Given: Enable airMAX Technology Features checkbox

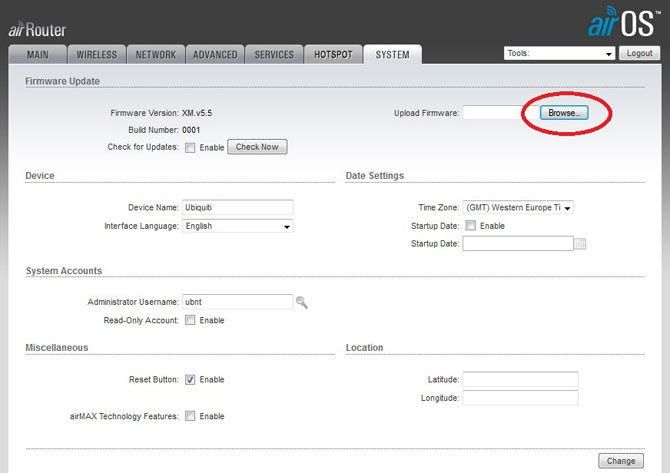Looking at the screenshot, I should (190, 416).
